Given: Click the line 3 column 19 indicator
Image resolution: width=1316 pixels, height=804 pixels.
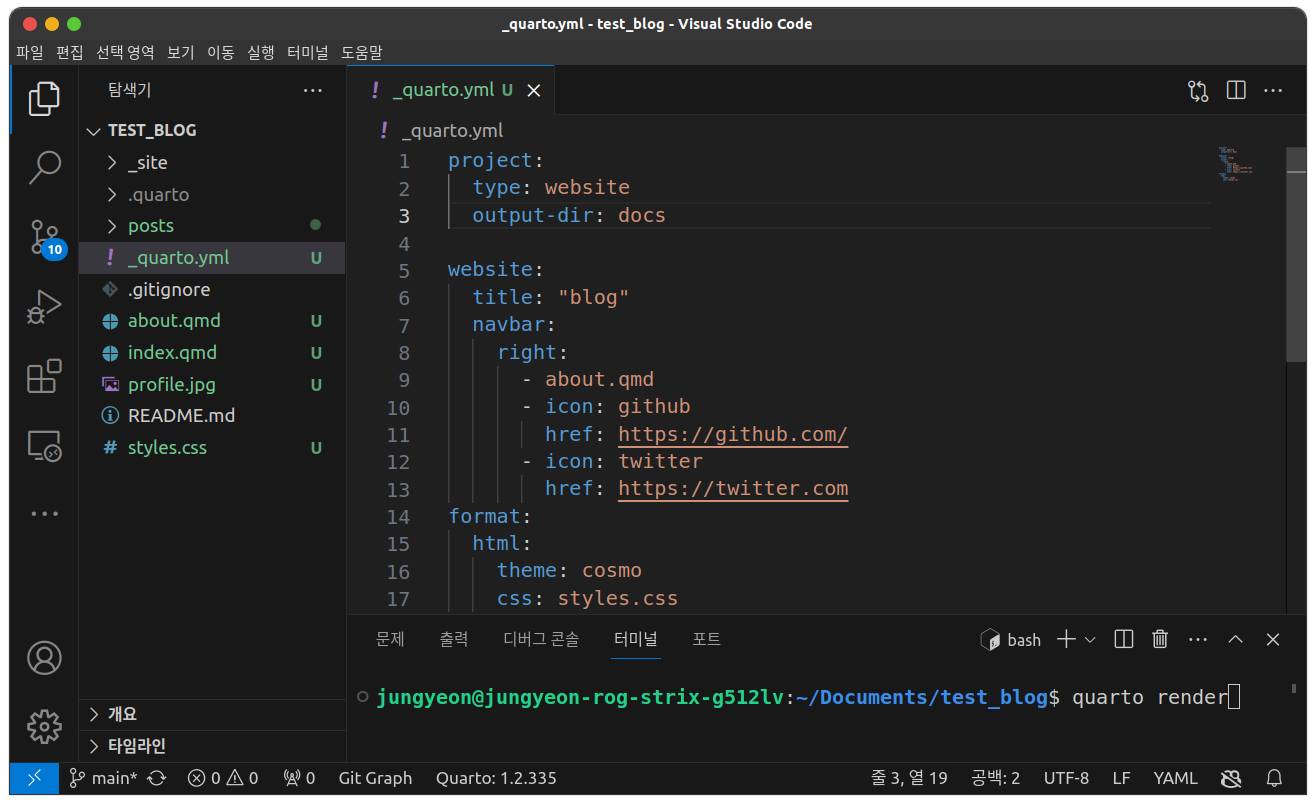Looking at the screenshot, I should pos(909,778).
